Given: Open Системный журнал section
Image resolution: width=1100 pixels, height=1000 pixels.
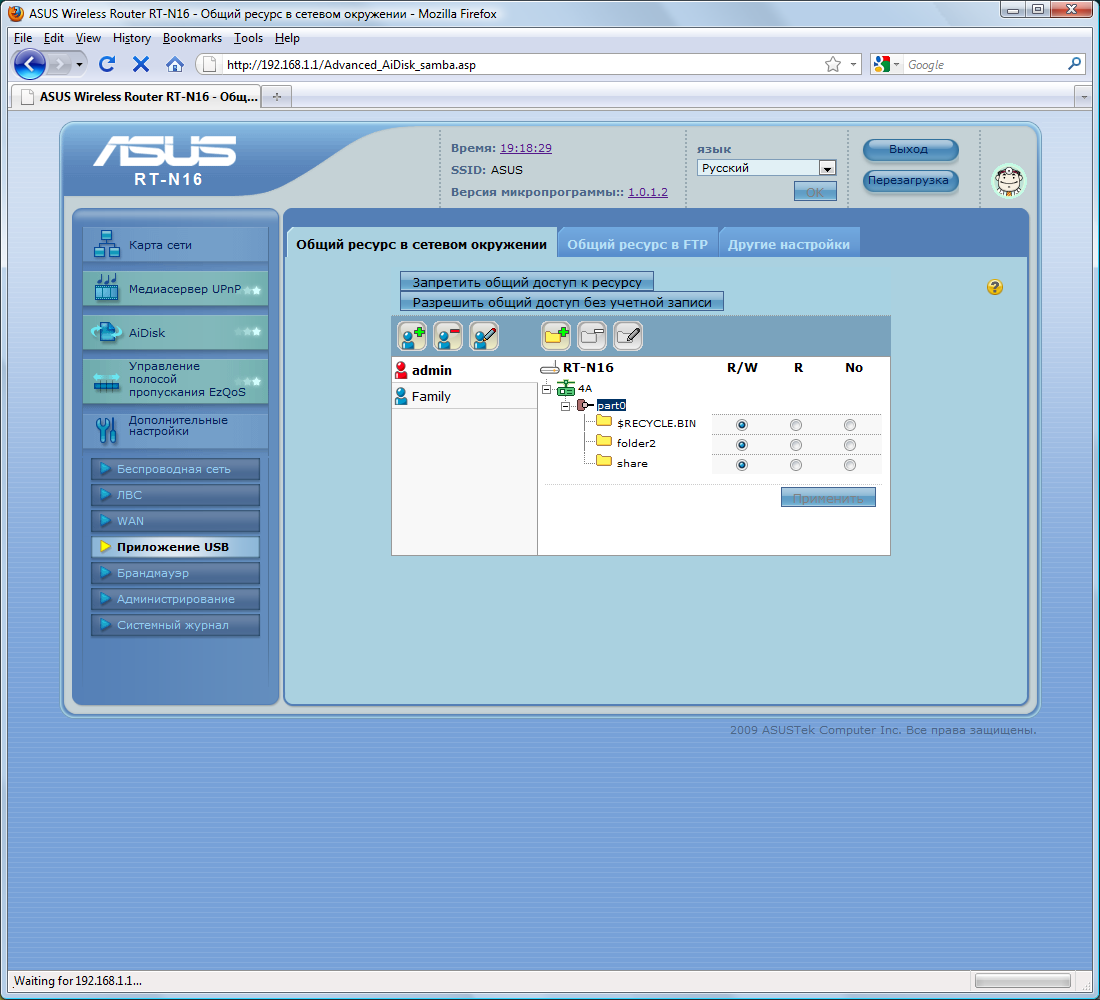Looking at the screenshot, I should [x=175, y=625].
